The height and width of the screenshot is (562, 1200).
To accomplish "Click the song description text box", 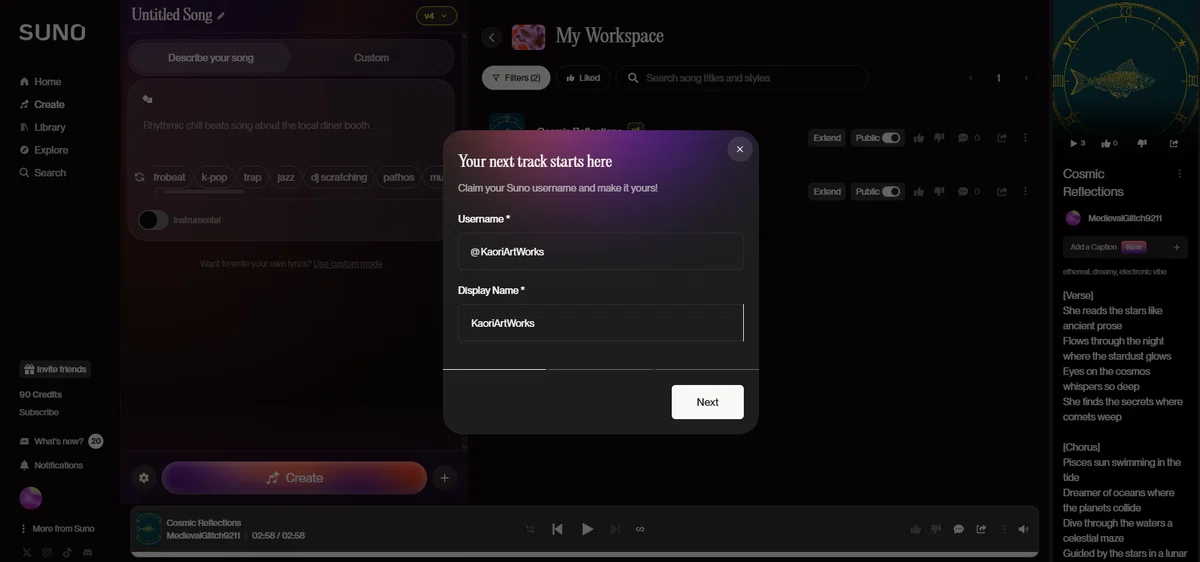I will pyautogui.click(x=291, y=125).
